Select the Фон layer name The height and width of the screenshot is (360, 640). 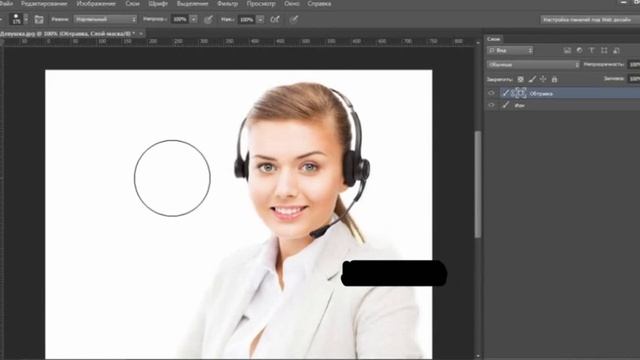[520, 105]
